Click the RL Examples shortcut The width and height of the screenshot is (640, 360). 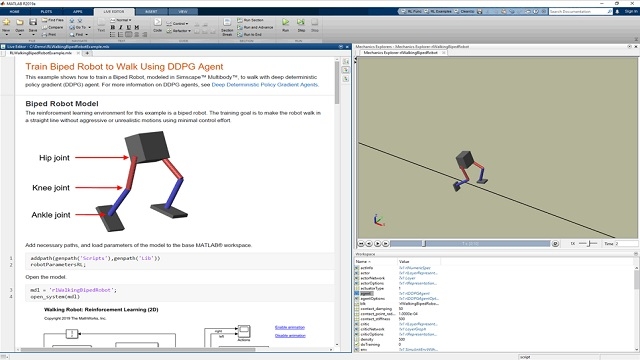pos(438,11)
